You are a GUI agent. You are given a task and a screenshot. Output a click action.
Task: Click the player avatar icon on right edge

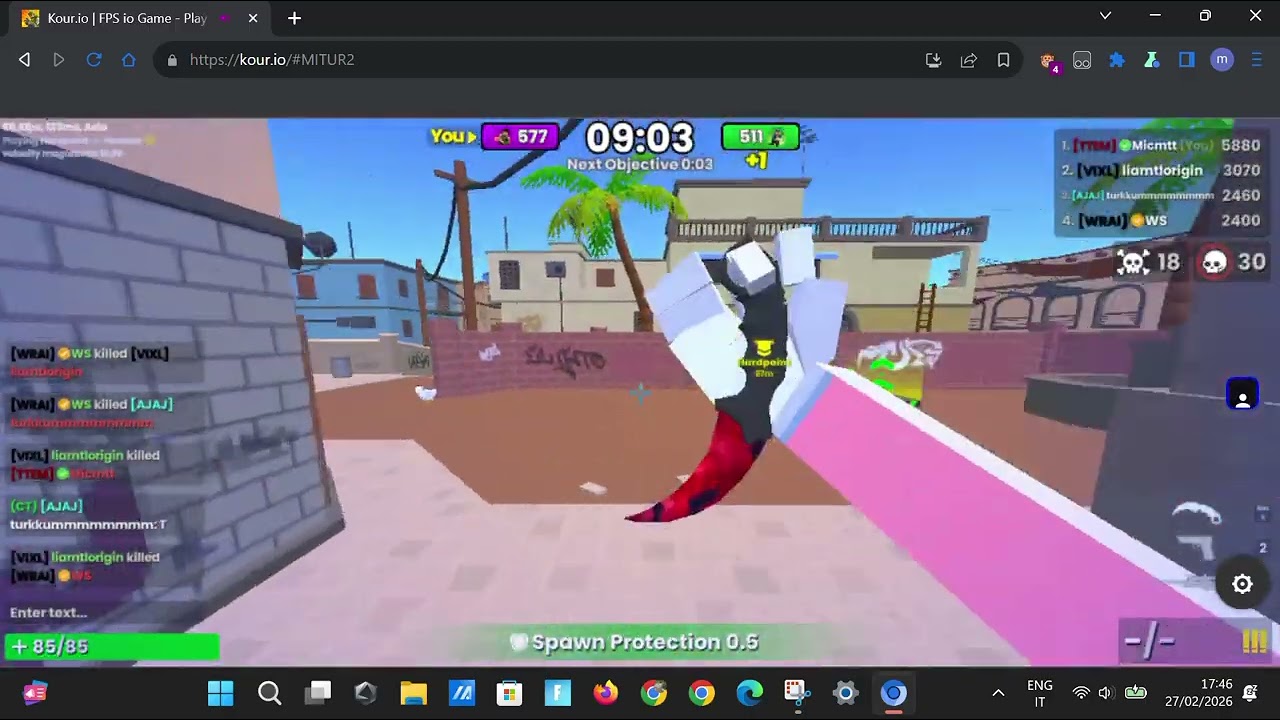point(1242,394)
